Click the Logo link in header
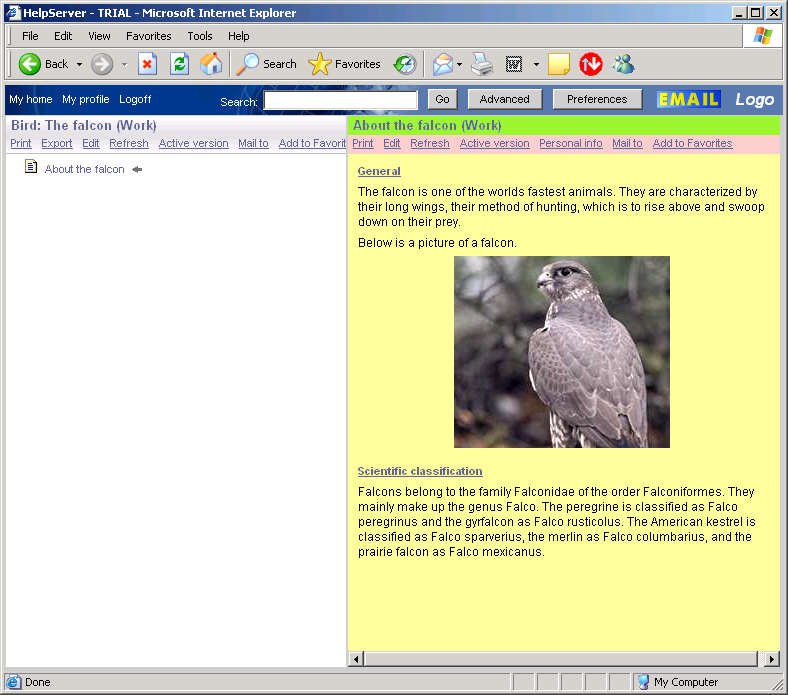Image resolution: width=788 pixels, height=695 pixels. click(754, 100)
